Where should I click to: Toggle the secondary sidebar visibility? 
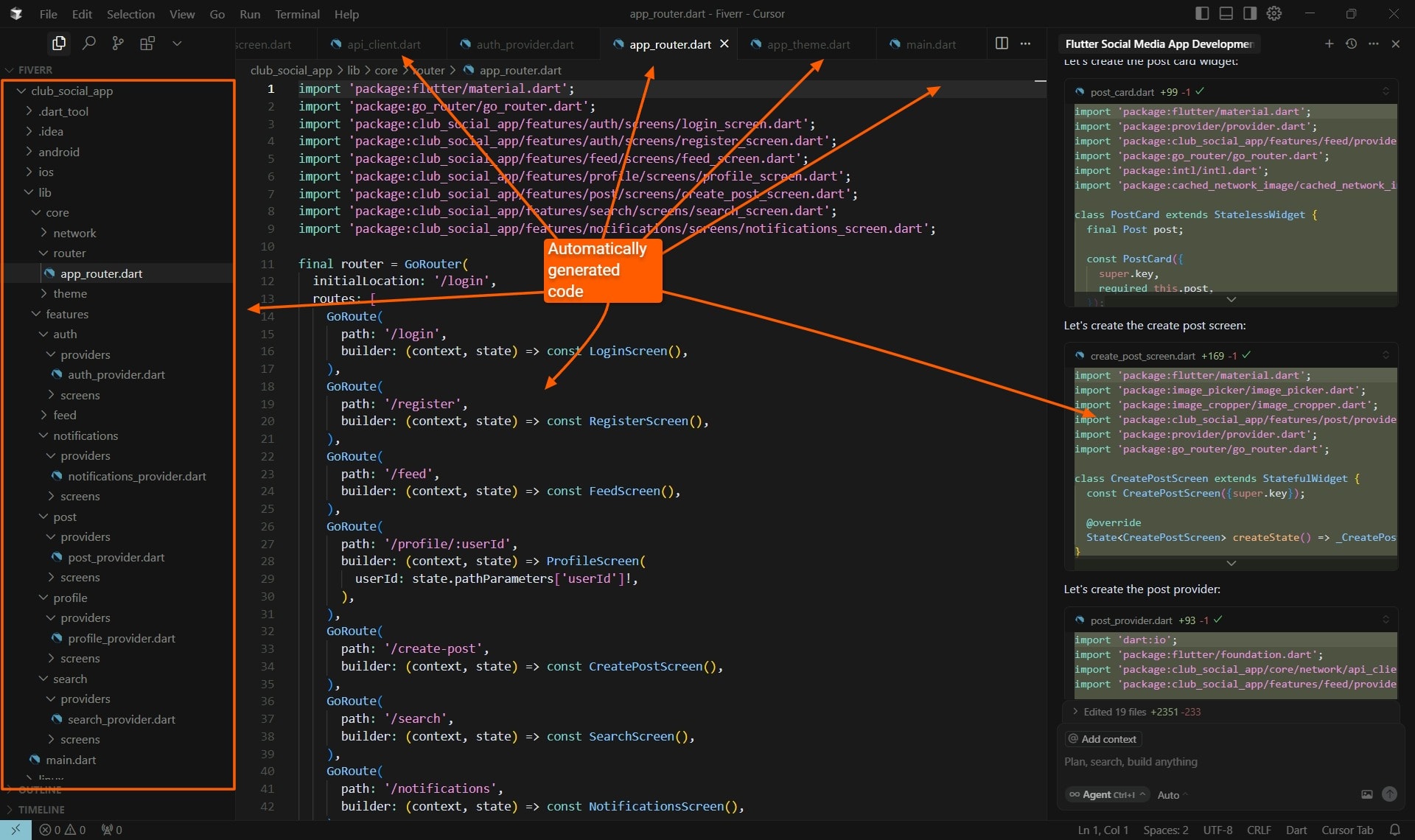pyautogui.click(x=1249, y=13)
